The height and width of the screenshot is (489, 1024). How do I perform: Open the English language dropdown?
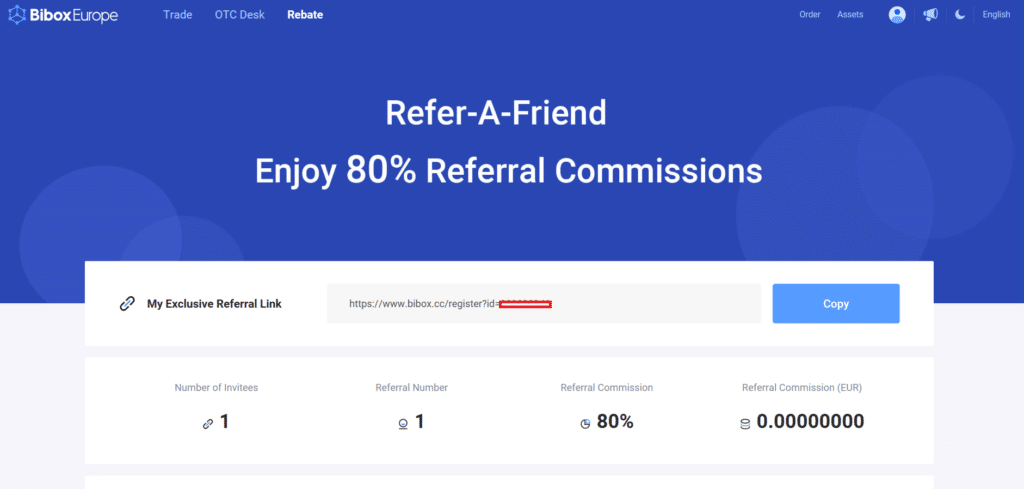(996, 15)
